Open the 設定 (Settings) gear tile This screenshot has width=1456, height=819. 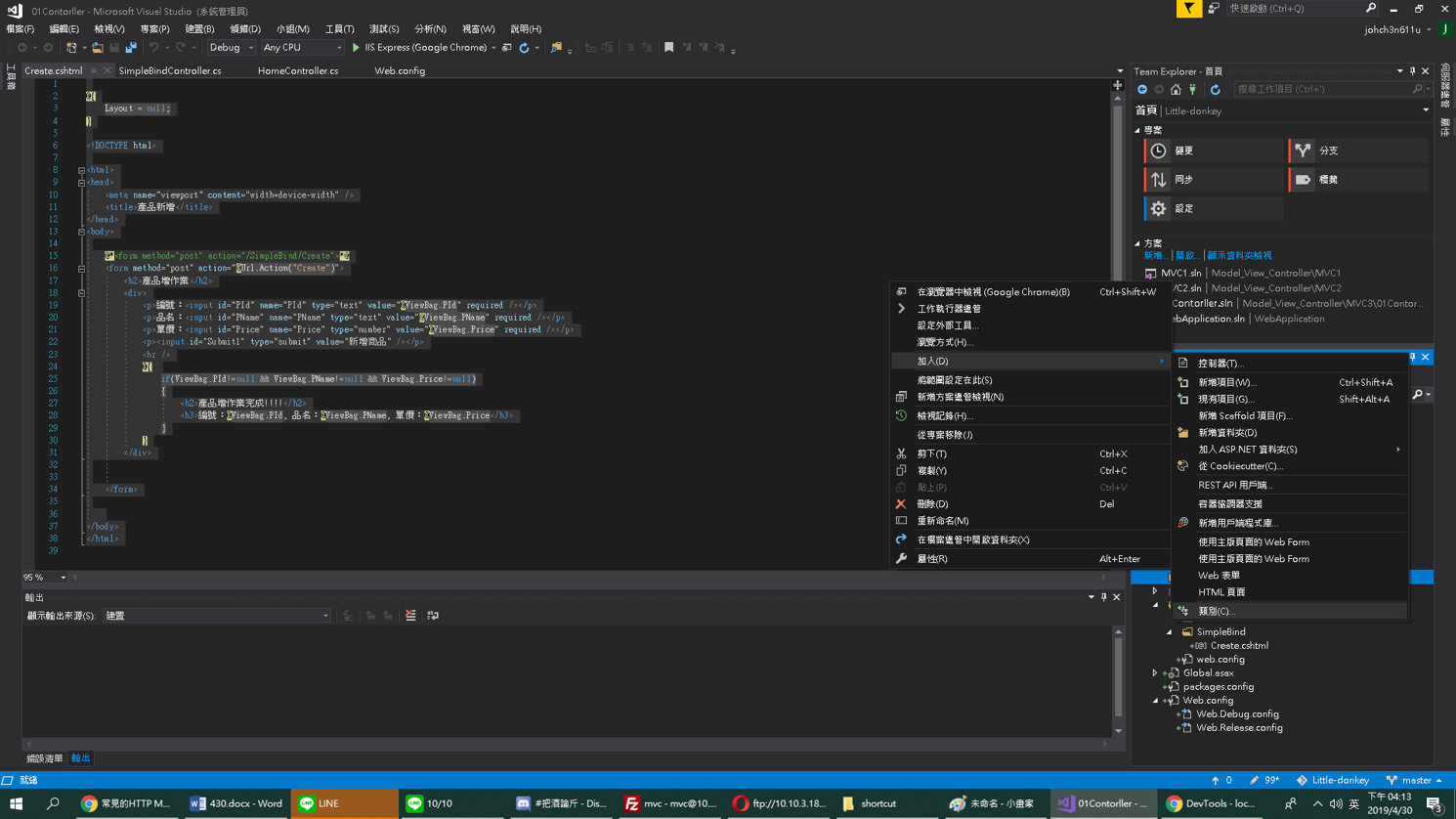point(1213,208)
